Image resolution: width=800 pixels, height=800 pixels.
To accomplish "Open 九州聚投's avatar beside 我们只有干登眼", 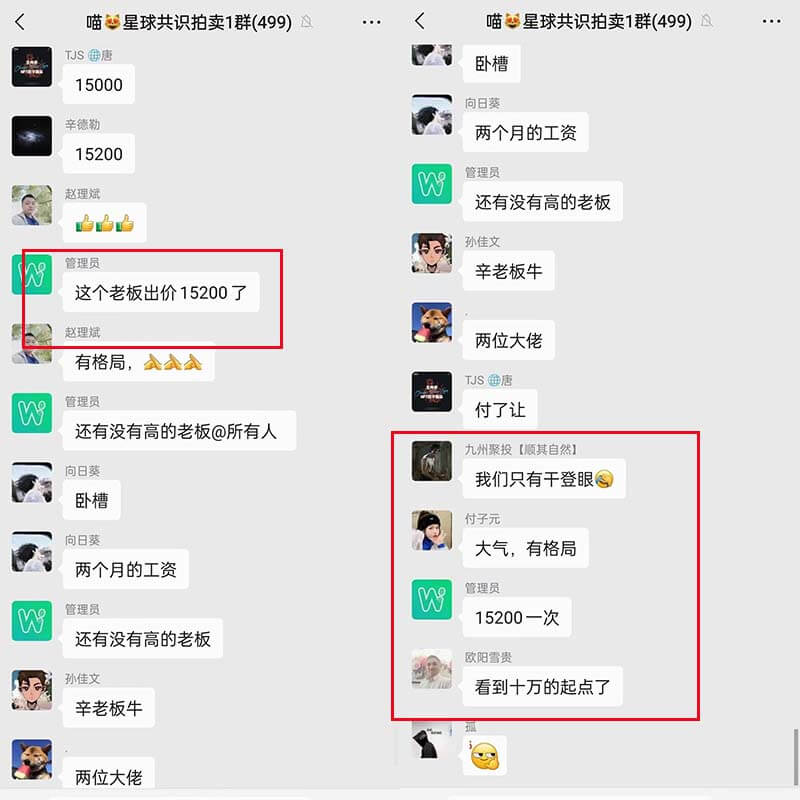I will pyautogui.click(x=432, y=461).
